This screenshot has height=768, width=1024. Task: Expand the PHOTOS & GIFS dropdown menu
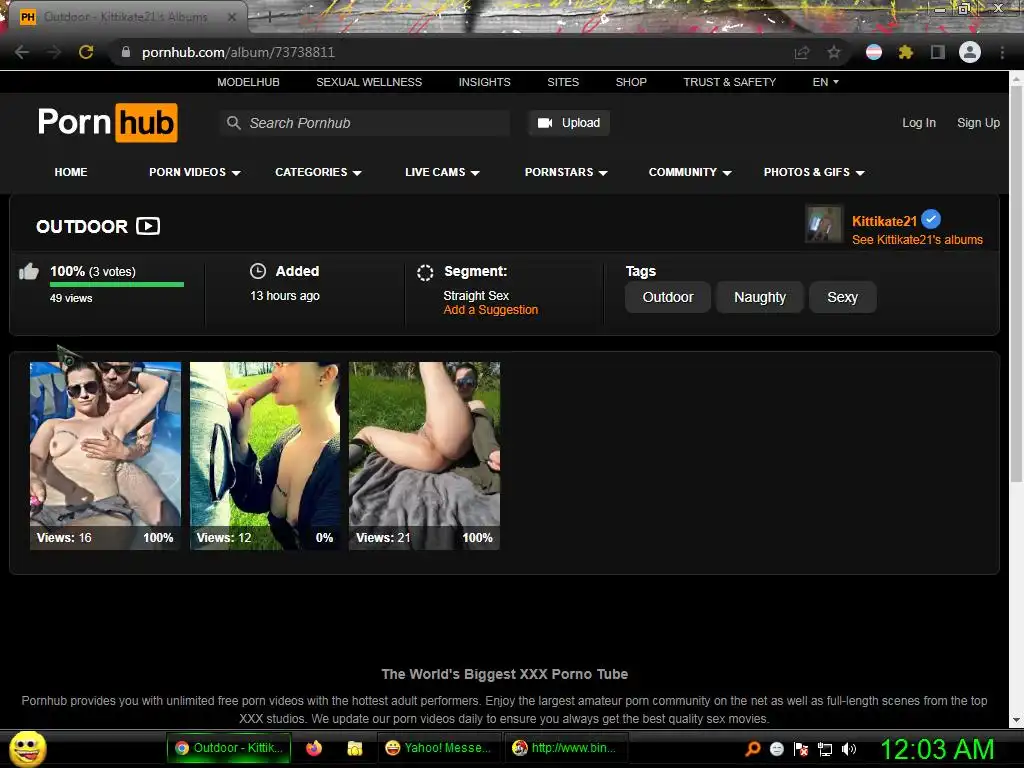click(x=814, y=172)
